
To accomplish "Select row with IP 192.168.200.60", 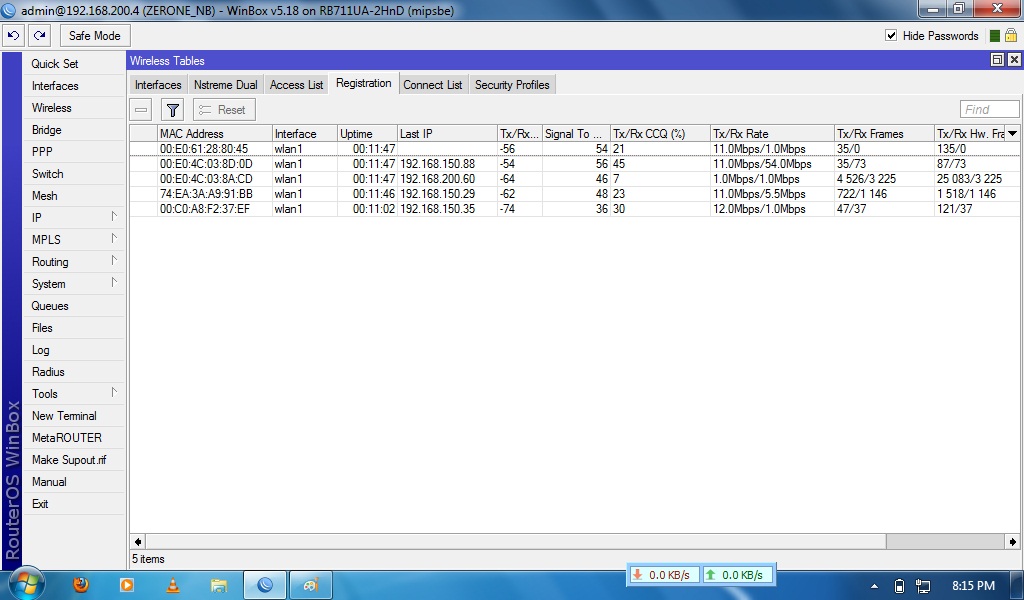I will click(575, 179).
